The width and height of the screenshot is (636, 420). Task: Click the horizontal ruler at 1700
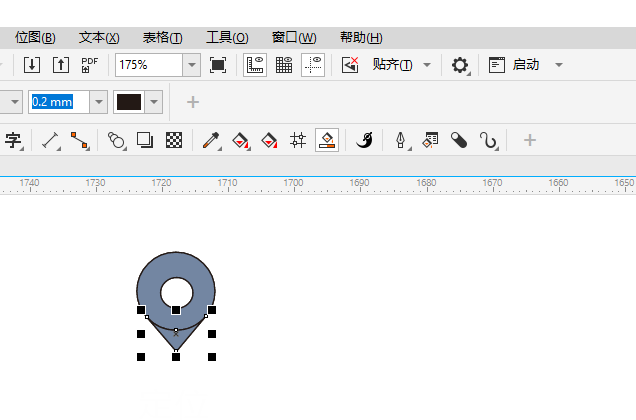[293, 183]
